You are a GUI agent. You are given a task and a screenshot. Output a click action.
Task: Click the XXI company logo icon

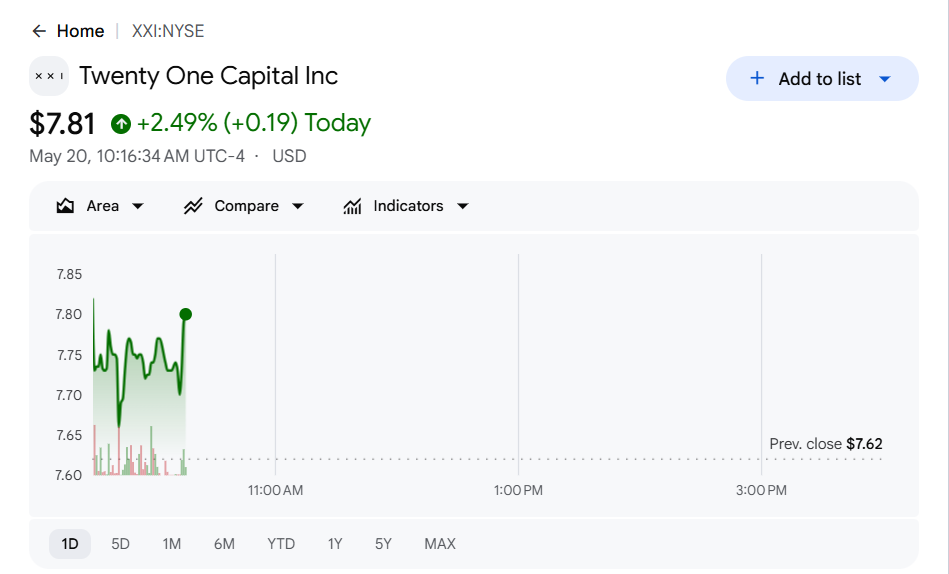pyautogui.click(x=49, y=76)
